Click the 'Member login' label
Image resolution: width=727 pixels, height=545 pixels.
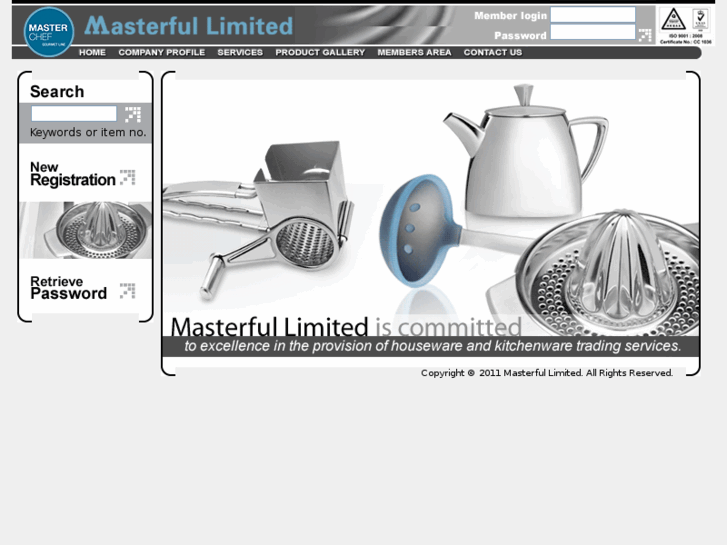pyautogui.click(x=510, y=16)
